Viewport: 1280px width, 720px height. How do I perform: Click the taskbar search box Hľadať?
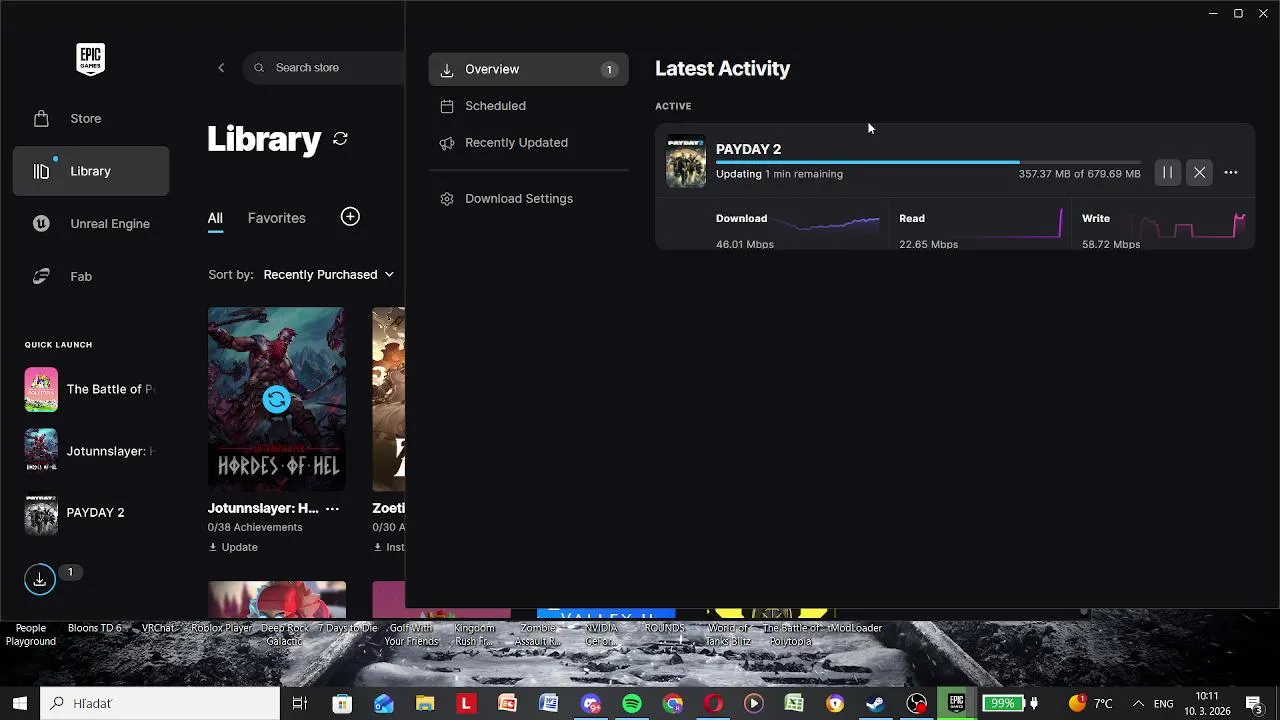[x=160, y=703]
